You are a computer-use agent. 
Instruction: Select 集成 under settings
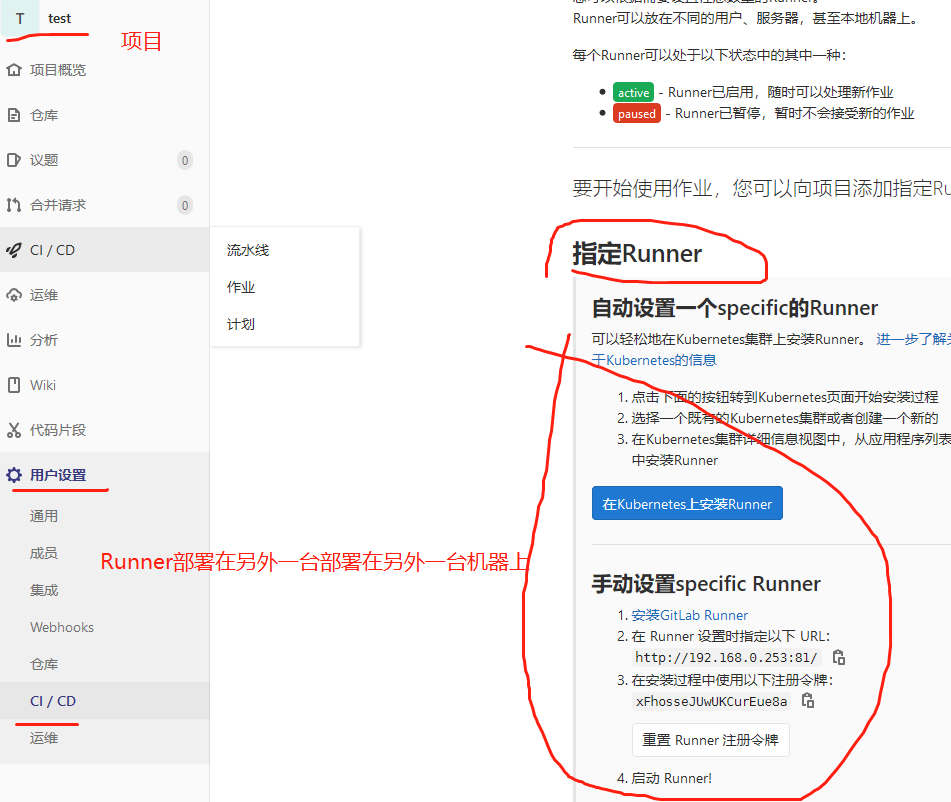tap(44, 590)
